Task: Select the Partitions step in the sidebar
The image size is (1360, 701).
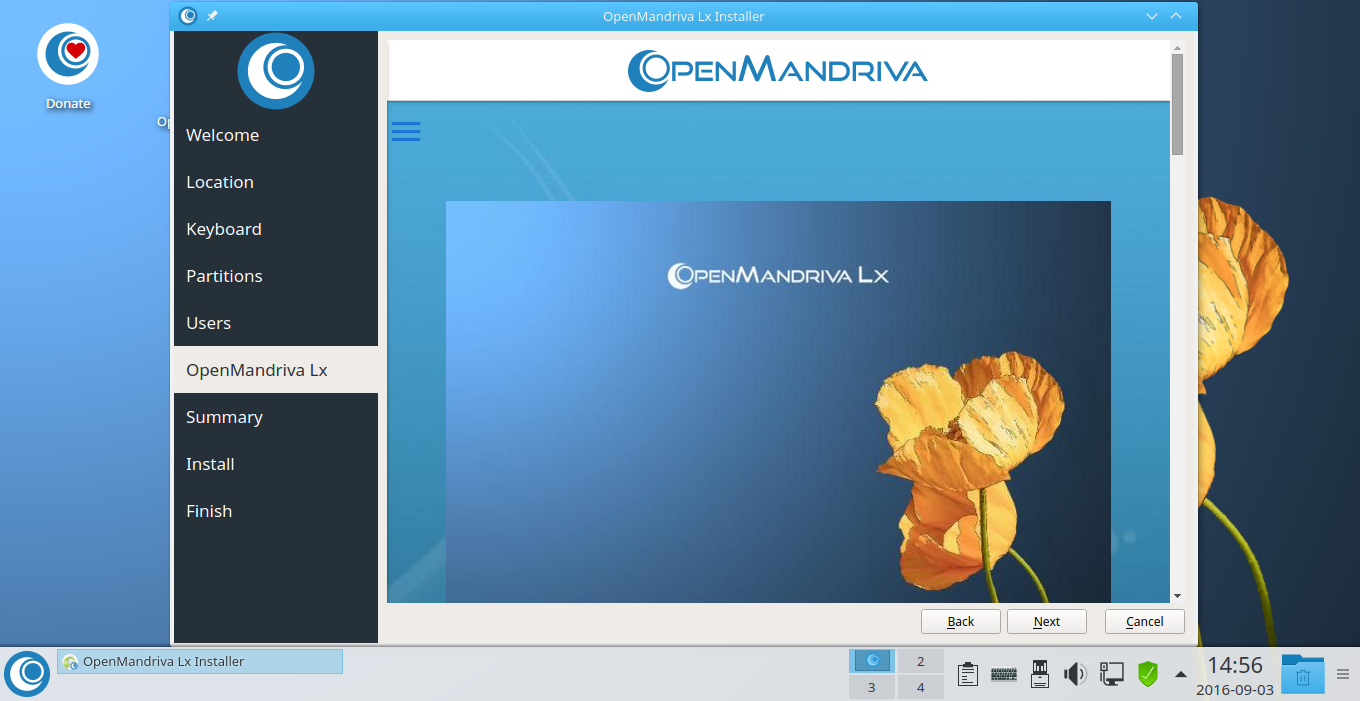Action: click(276, 276)
